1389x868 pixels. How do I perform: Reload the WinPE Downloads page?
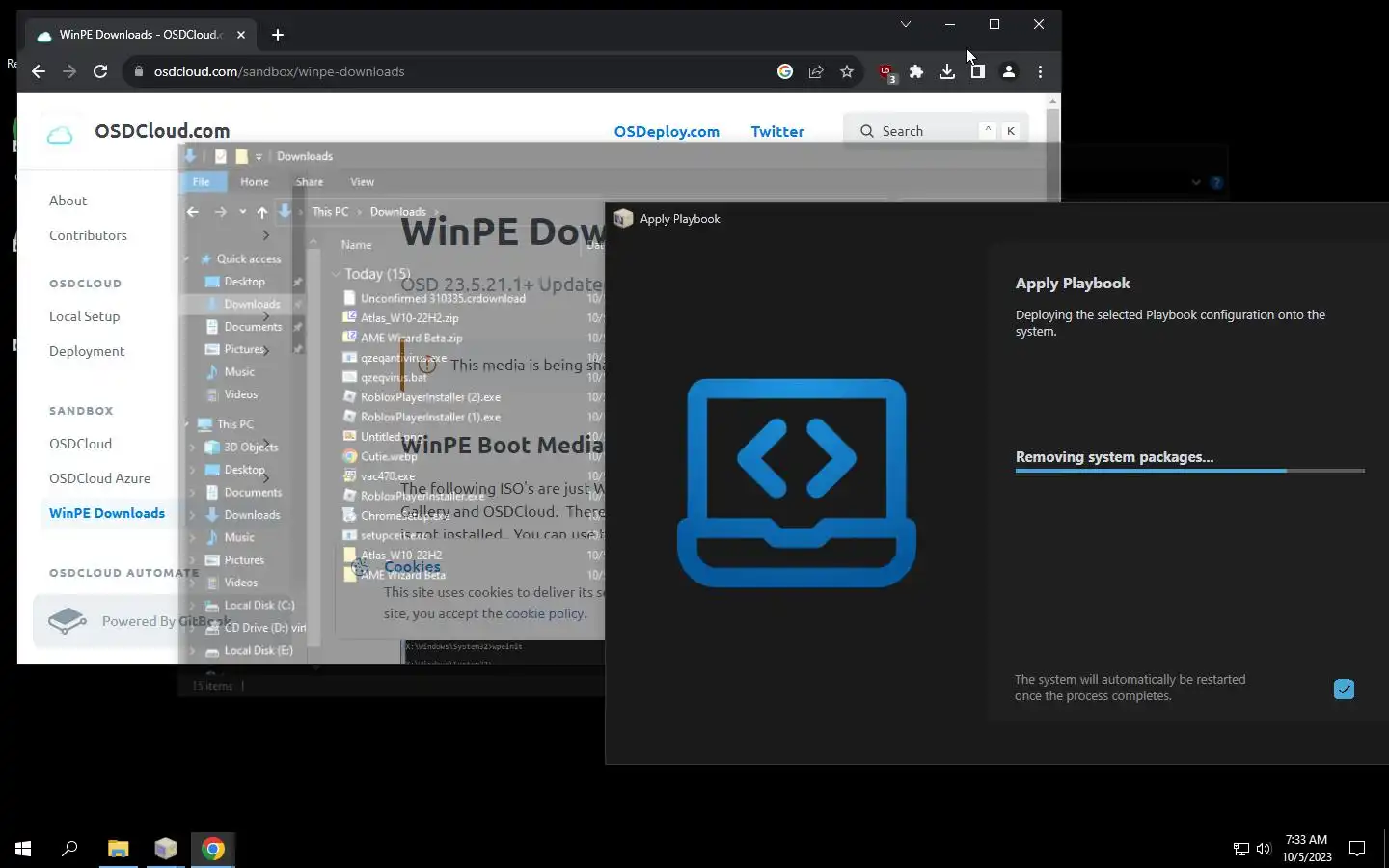(100, 71)
